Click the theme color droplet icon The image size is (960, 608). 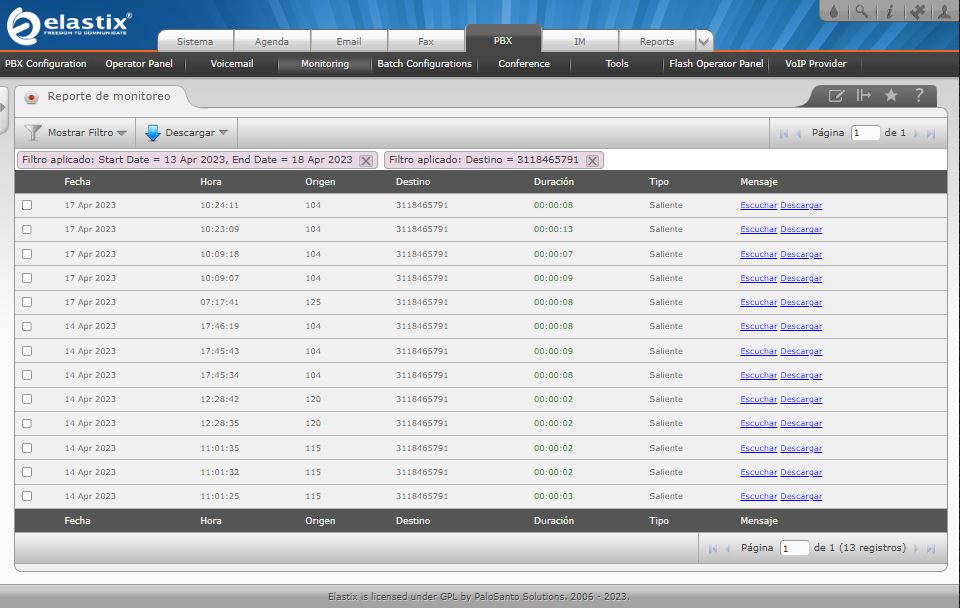834,12
